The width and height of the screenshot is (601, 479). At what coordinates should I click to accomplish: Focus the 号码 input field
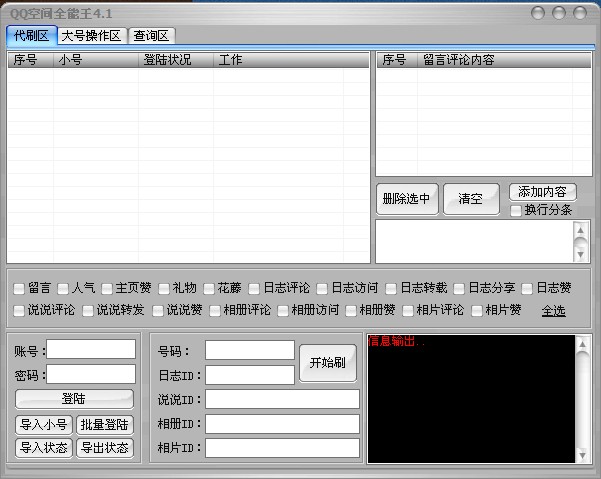[x=250, y=350]
